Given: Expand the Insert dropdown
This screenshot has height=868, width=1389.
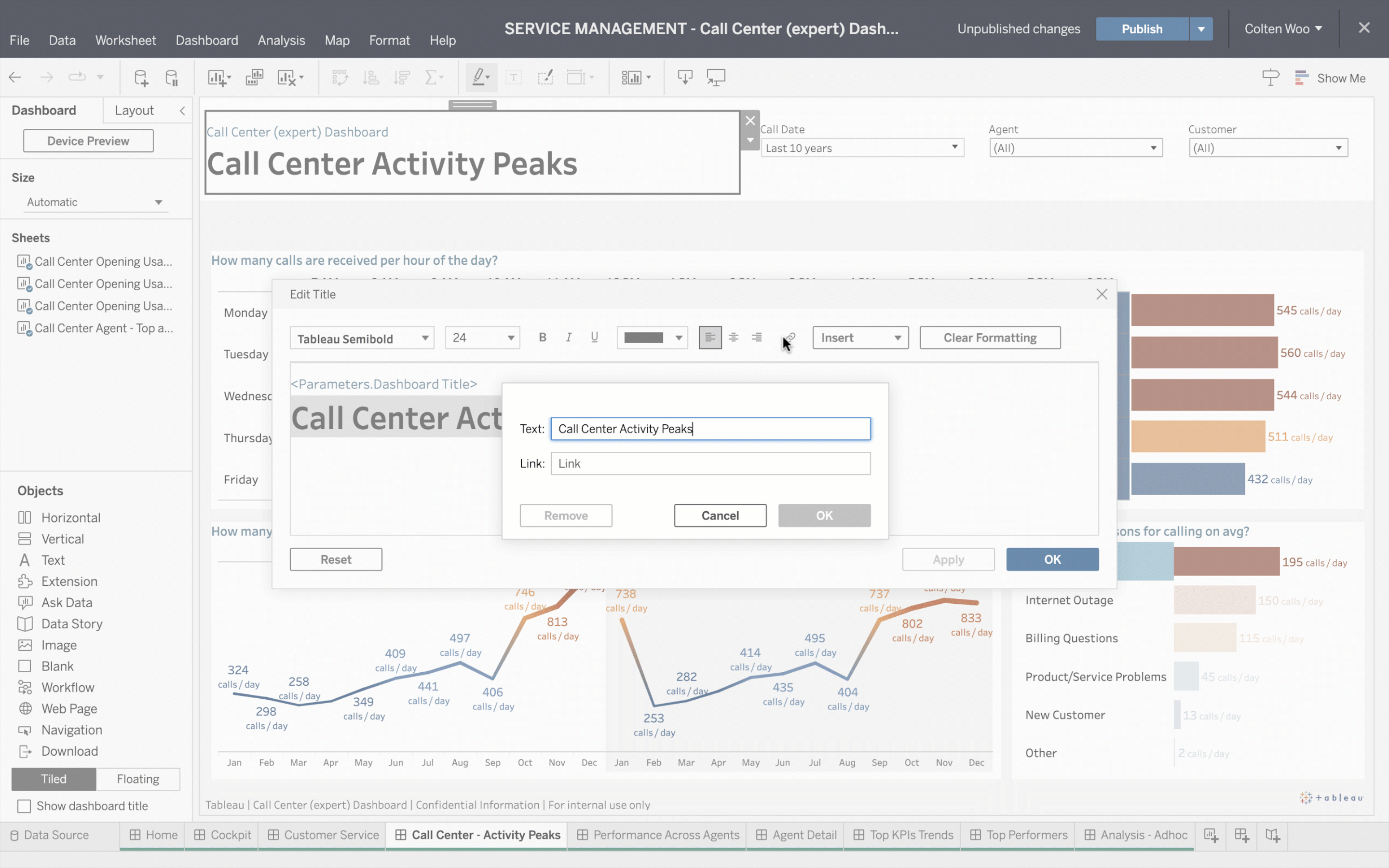Looking at the screenshot, I should pos(860,338).
